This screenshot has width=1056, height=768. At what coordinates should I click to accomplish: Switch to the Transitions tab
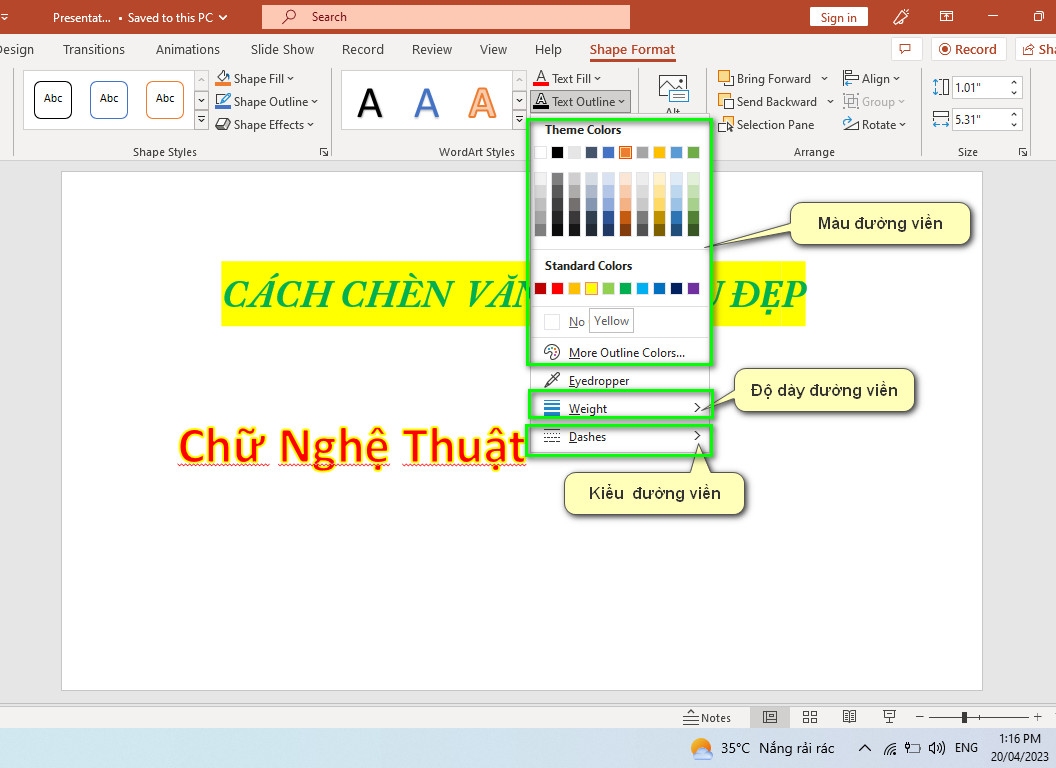pyautogui.click(x=94, y=49)
